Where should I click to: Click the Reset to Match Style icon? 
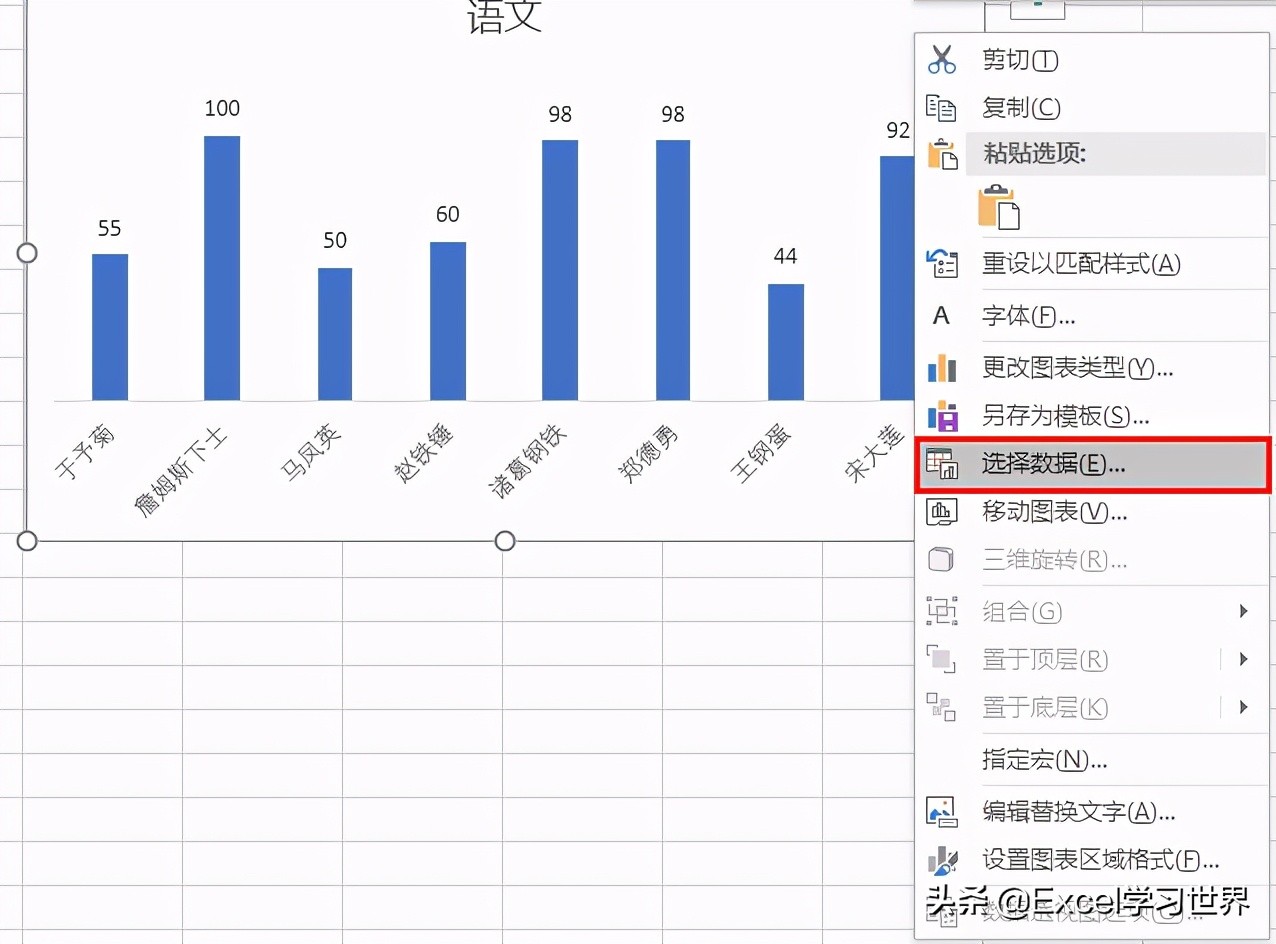pyautogui.click(x=942, y=264)
